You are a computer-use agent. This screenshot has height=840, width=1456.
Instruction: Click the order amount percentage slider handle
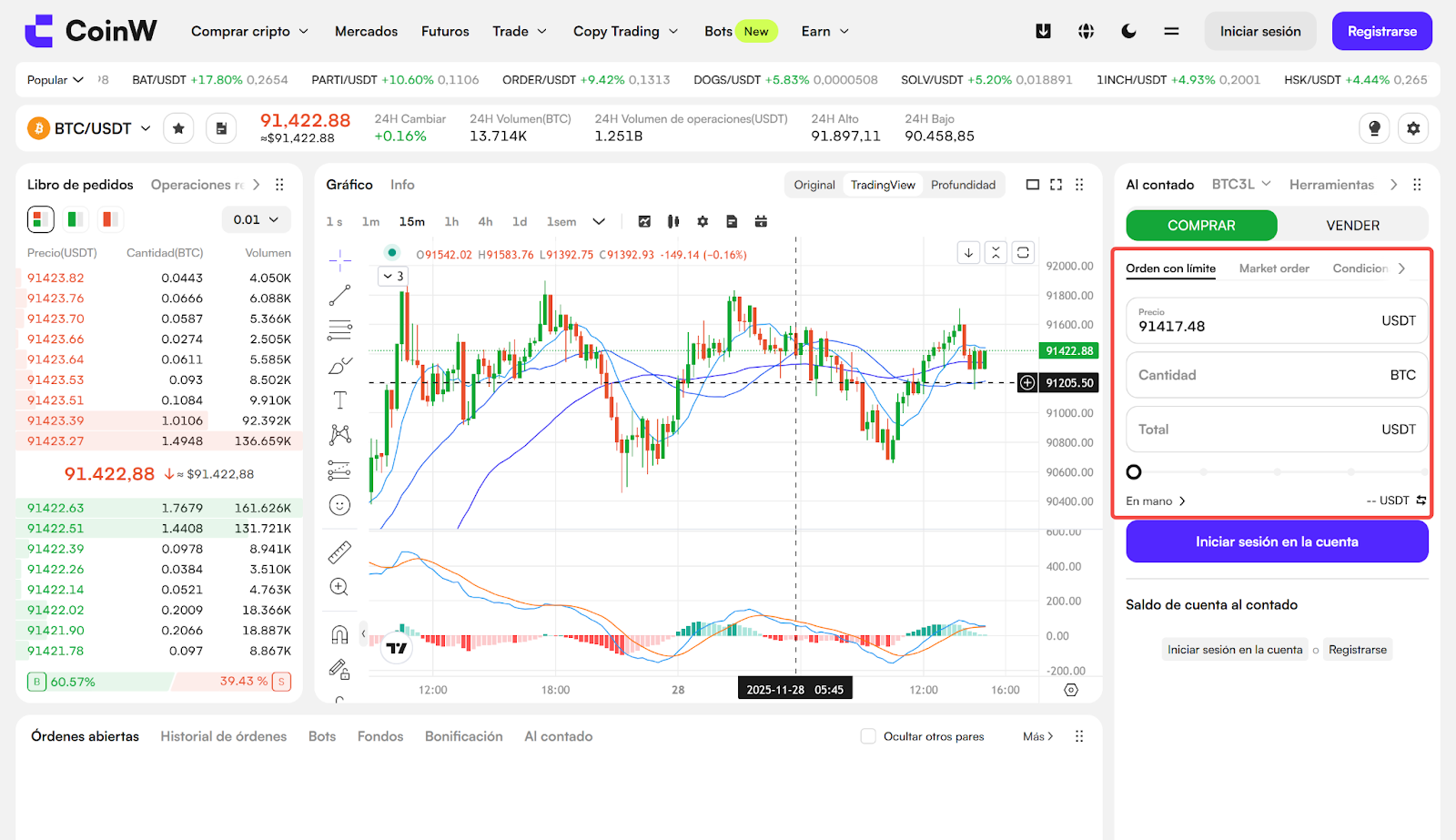pos(1134,472)
